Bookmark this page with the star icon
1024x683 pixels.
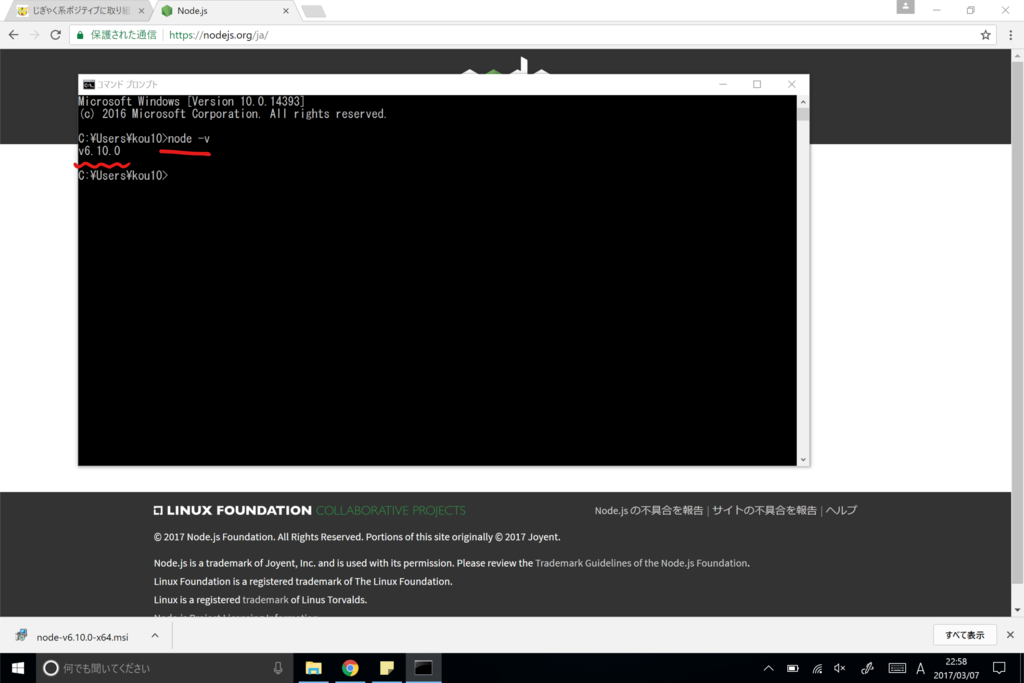(985, 35)
